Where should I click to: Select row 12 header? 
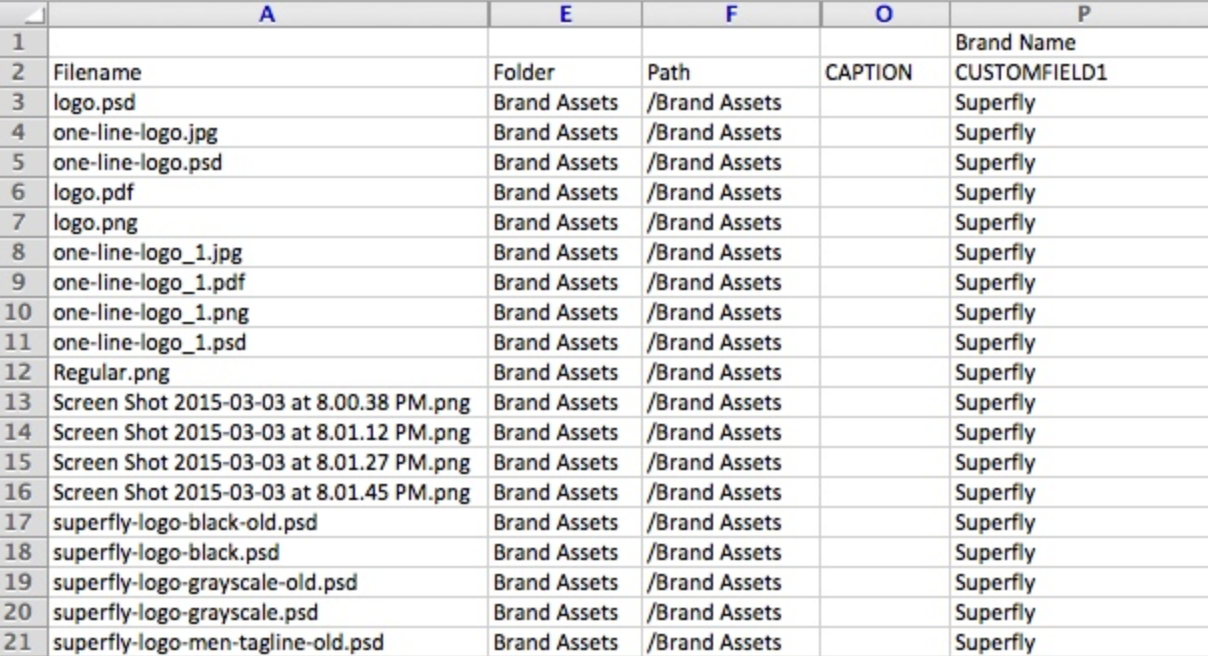point(24,372)
